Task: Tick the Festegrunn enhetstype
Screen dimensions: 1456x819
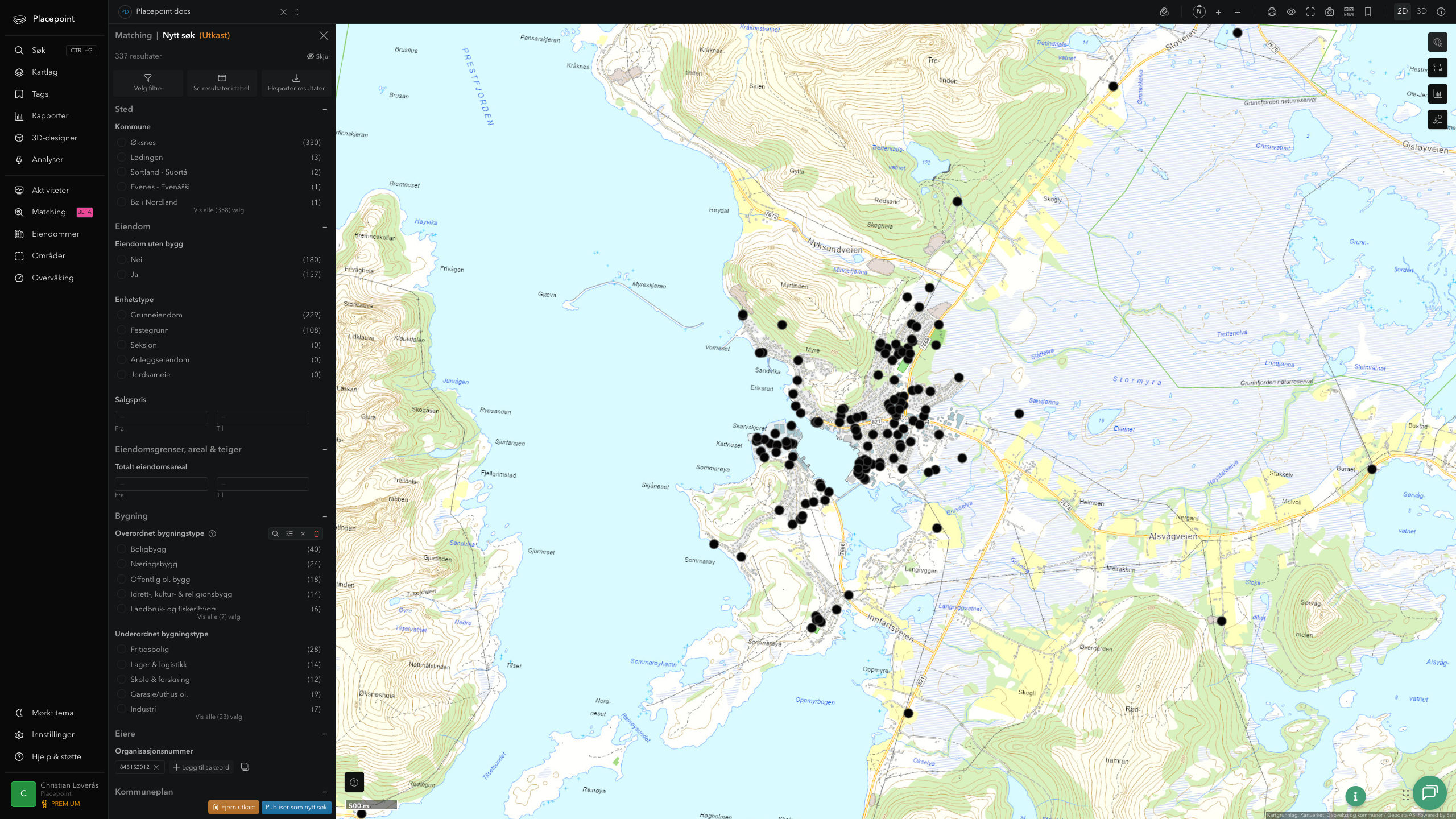Action: (x=122, y=330)
